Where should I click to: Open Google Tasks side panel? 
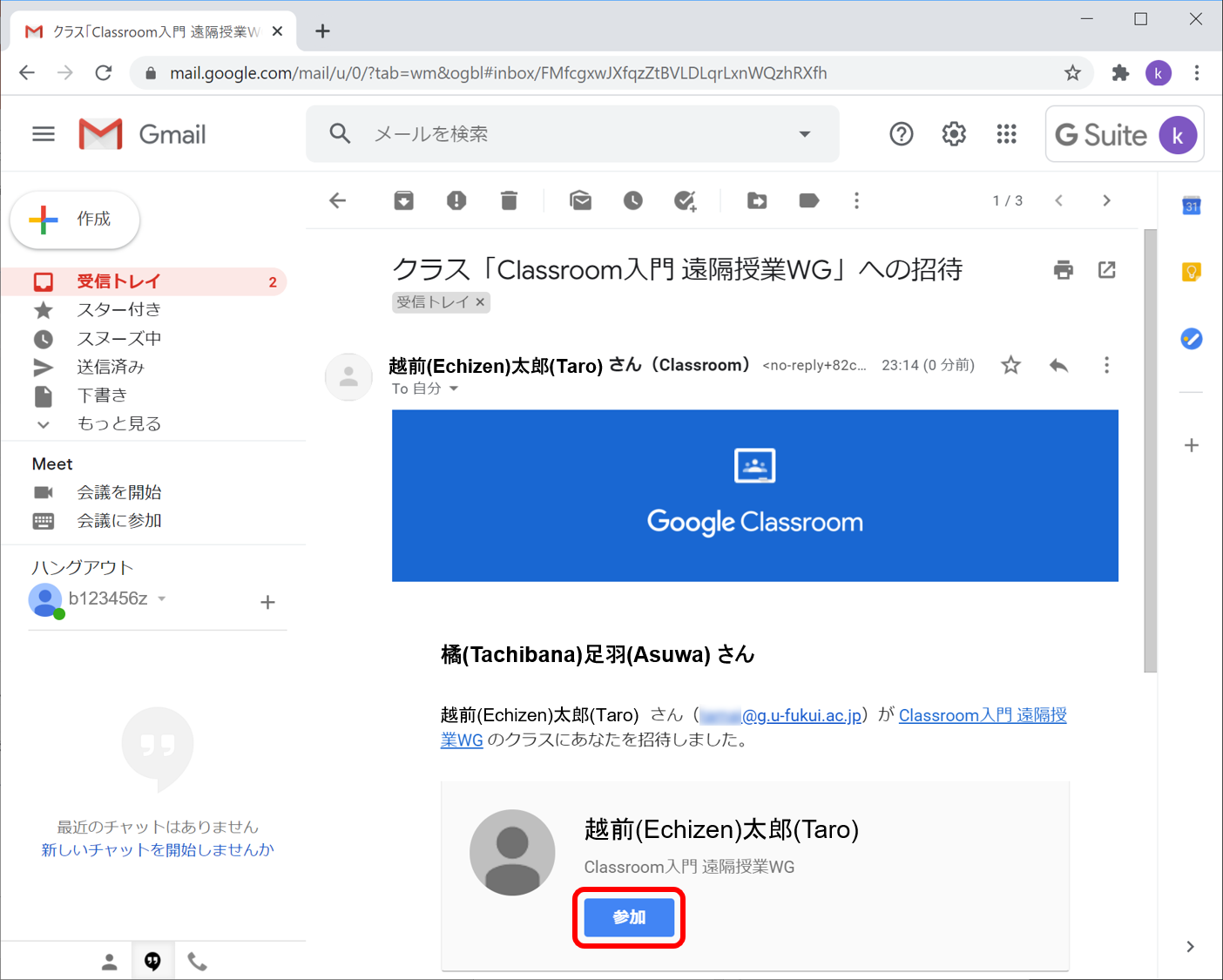1191,339
